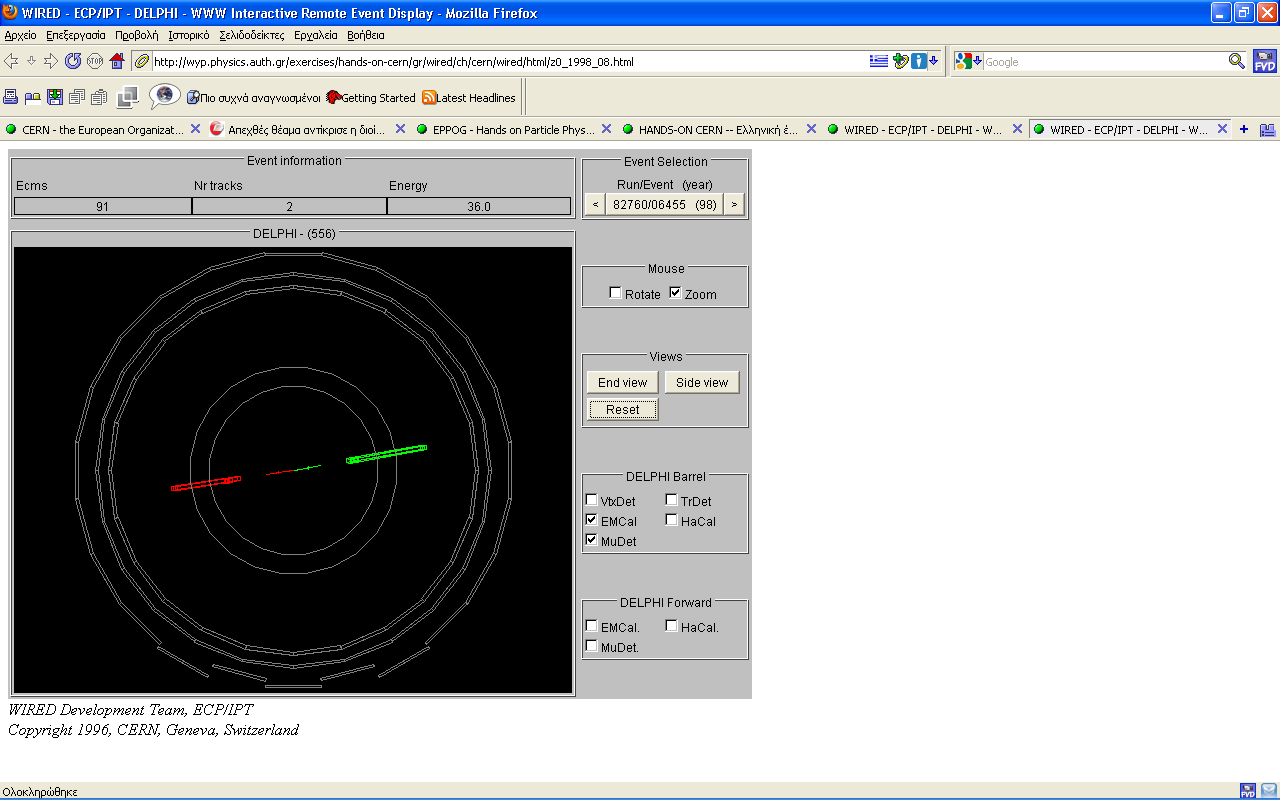Image resolution: width=1280 pixels, height=800 pixels.
Task: Click the red track in event display
Action: coord(207,484)
